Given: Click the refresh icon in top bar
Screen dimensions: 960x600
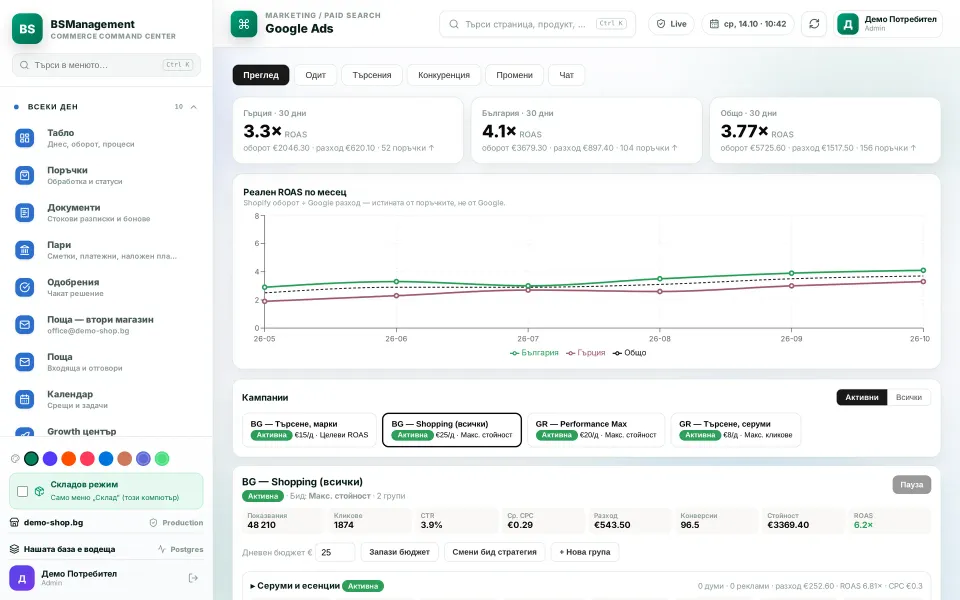Looking at the screenshot, I should [814, 24].
